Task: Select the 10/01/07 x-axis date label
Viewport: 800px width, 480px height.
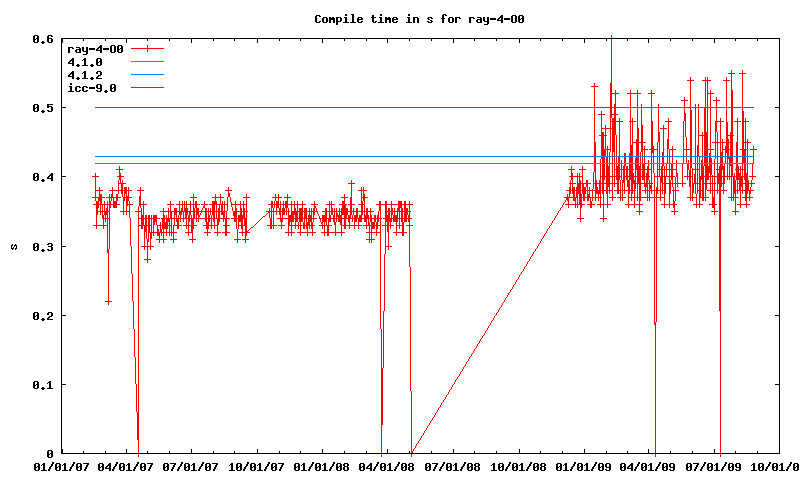Action: coord(256,466)
